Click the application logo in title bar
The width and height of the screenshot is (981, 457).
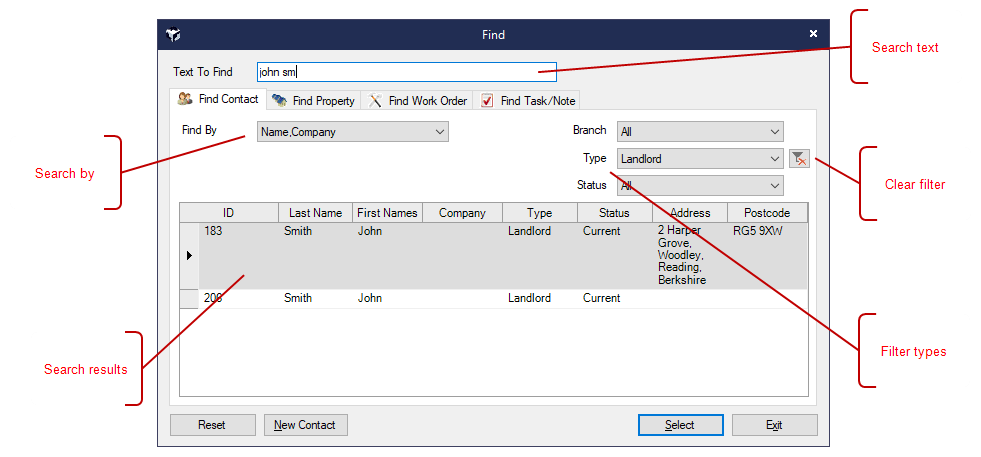pos(174,34)
